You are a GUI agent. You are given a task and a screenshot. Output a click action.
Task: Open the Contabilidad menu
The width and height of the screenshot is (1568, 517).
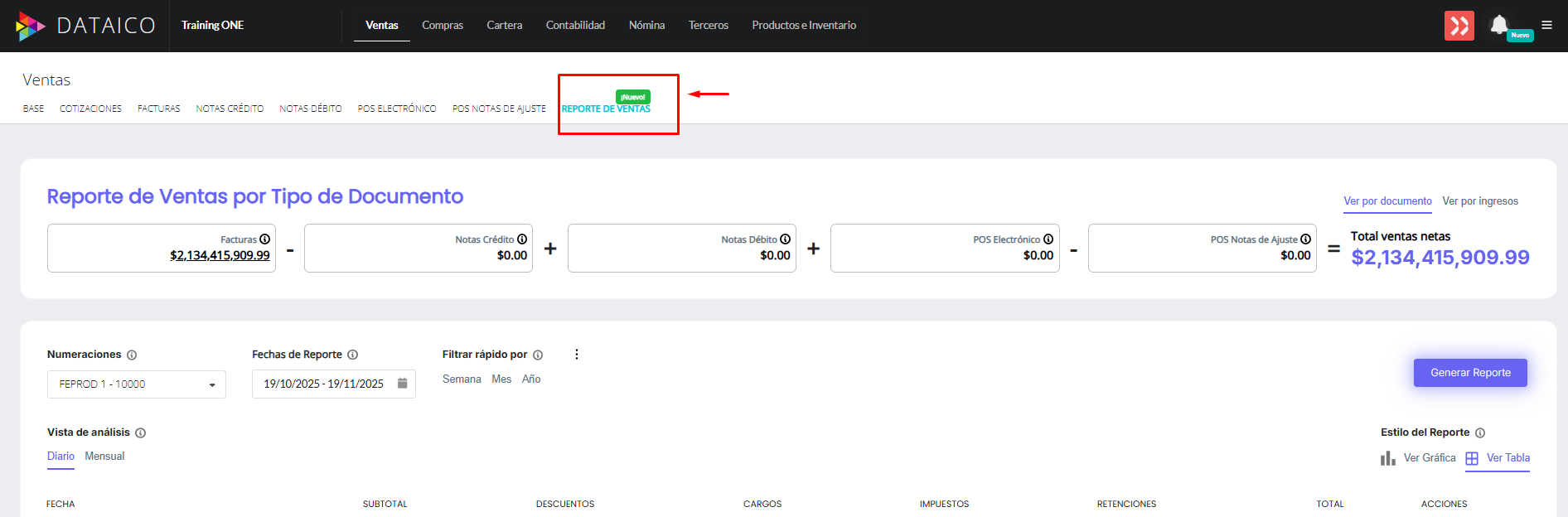pyautogui.click(x=575, y=26)
